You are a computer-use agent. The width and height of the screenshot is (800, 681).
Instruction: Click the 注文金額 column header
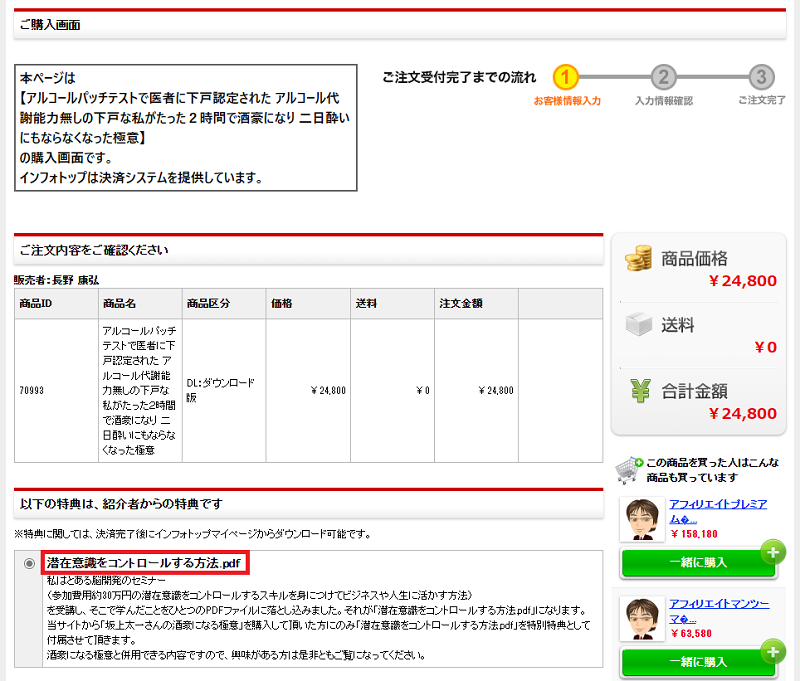tap(460, 303)
